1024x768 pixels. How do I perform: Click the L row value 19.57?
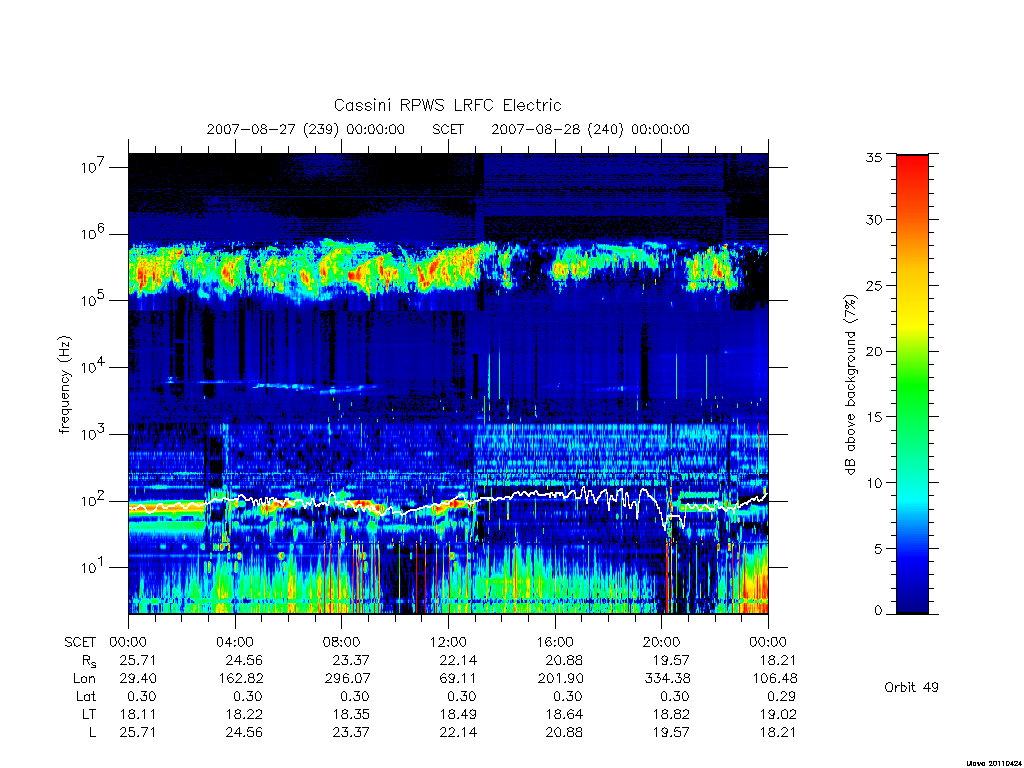click(x=671, y=732)
